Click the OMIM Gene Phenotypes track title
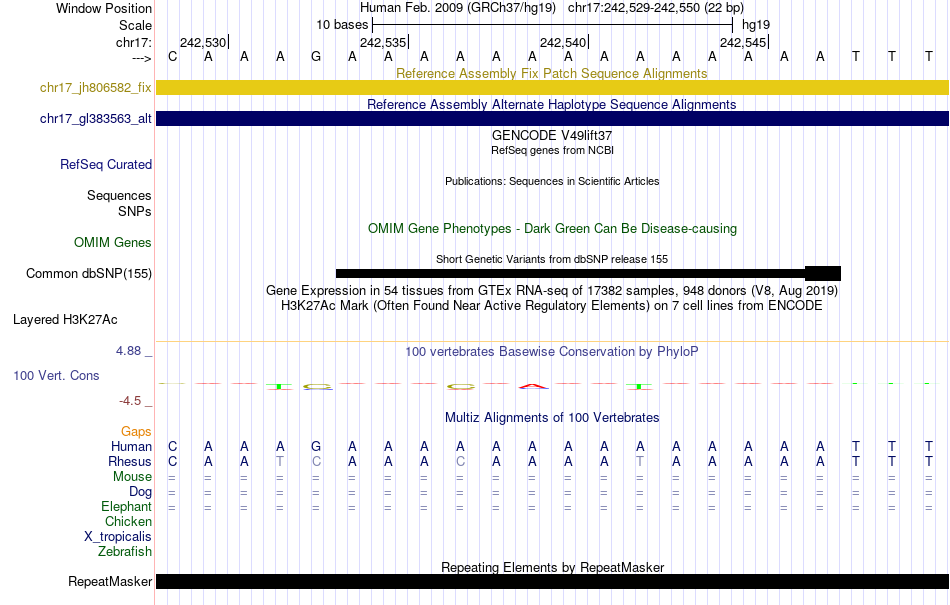 point(552,228)
